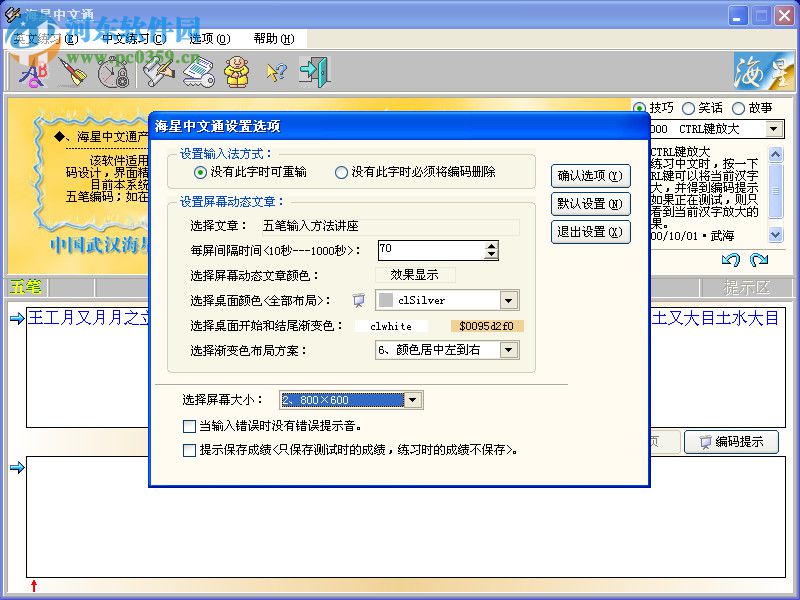Click the dart game toolbar icon
This screenshot has height=600, width=800.
(72, 72)
